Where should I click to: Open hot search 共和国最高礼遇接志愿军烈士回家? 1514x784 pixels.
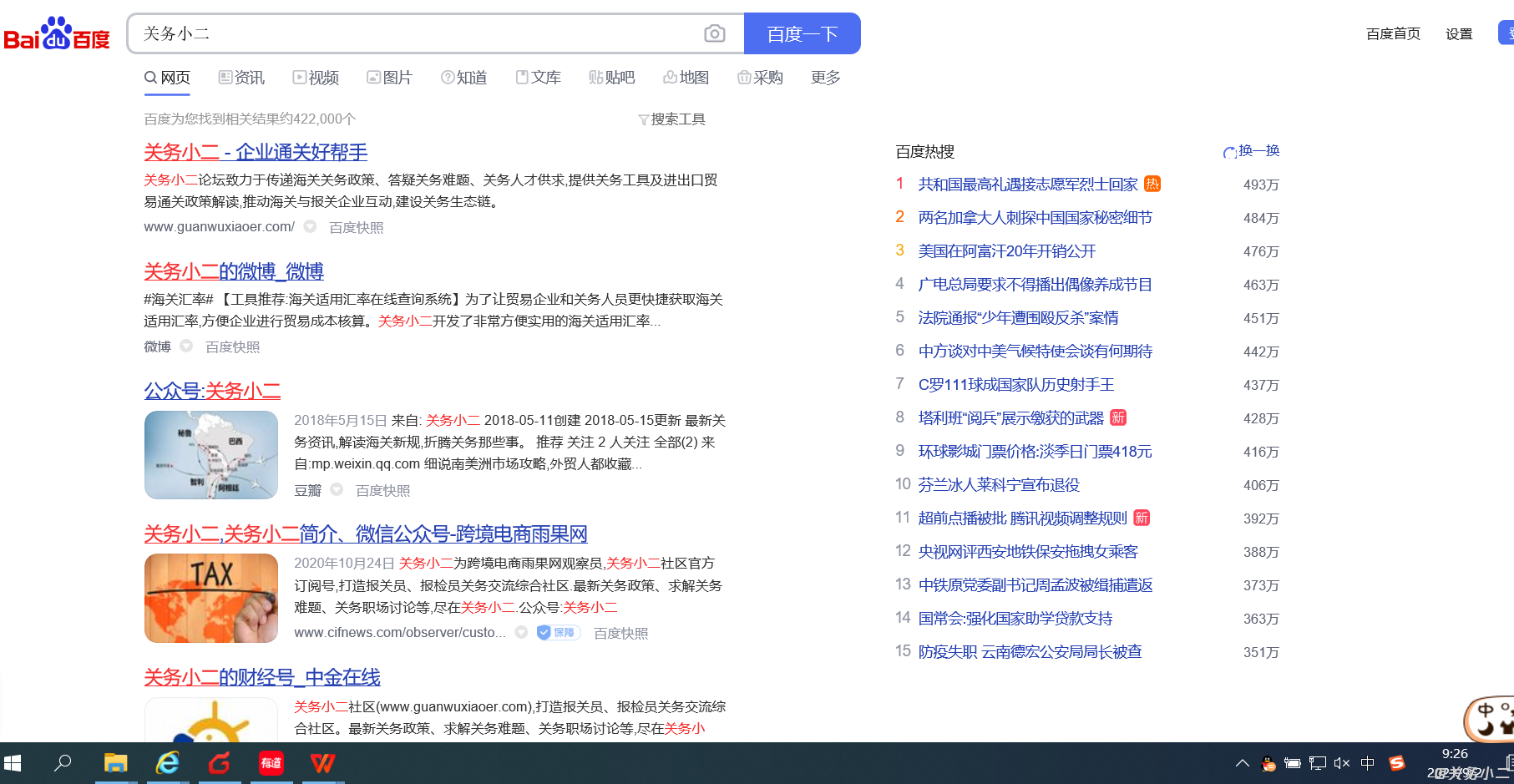(x=1028, y=185)
